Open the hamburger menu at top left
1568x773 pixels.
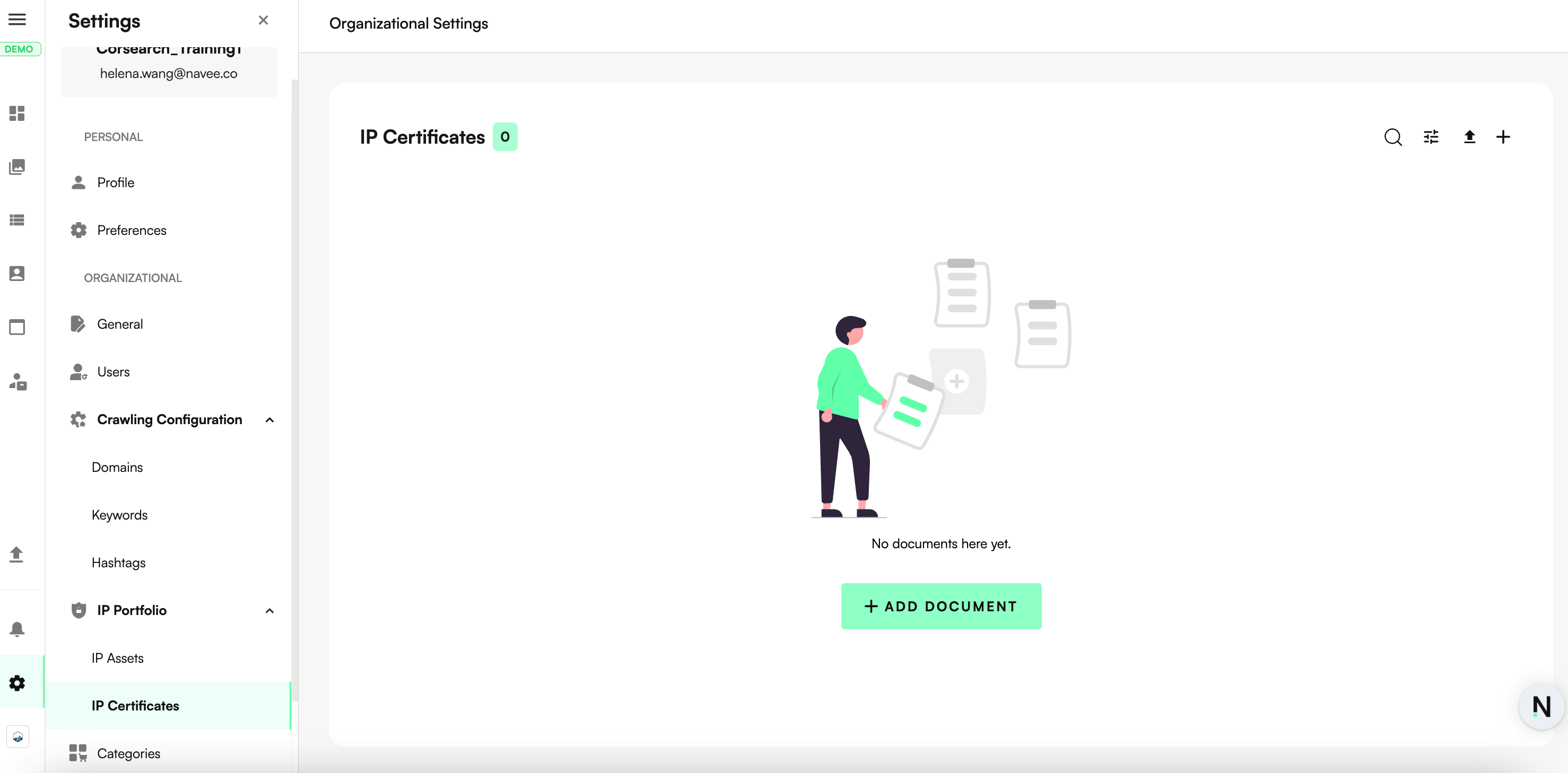pyautogui.click(x=17, y=20)
